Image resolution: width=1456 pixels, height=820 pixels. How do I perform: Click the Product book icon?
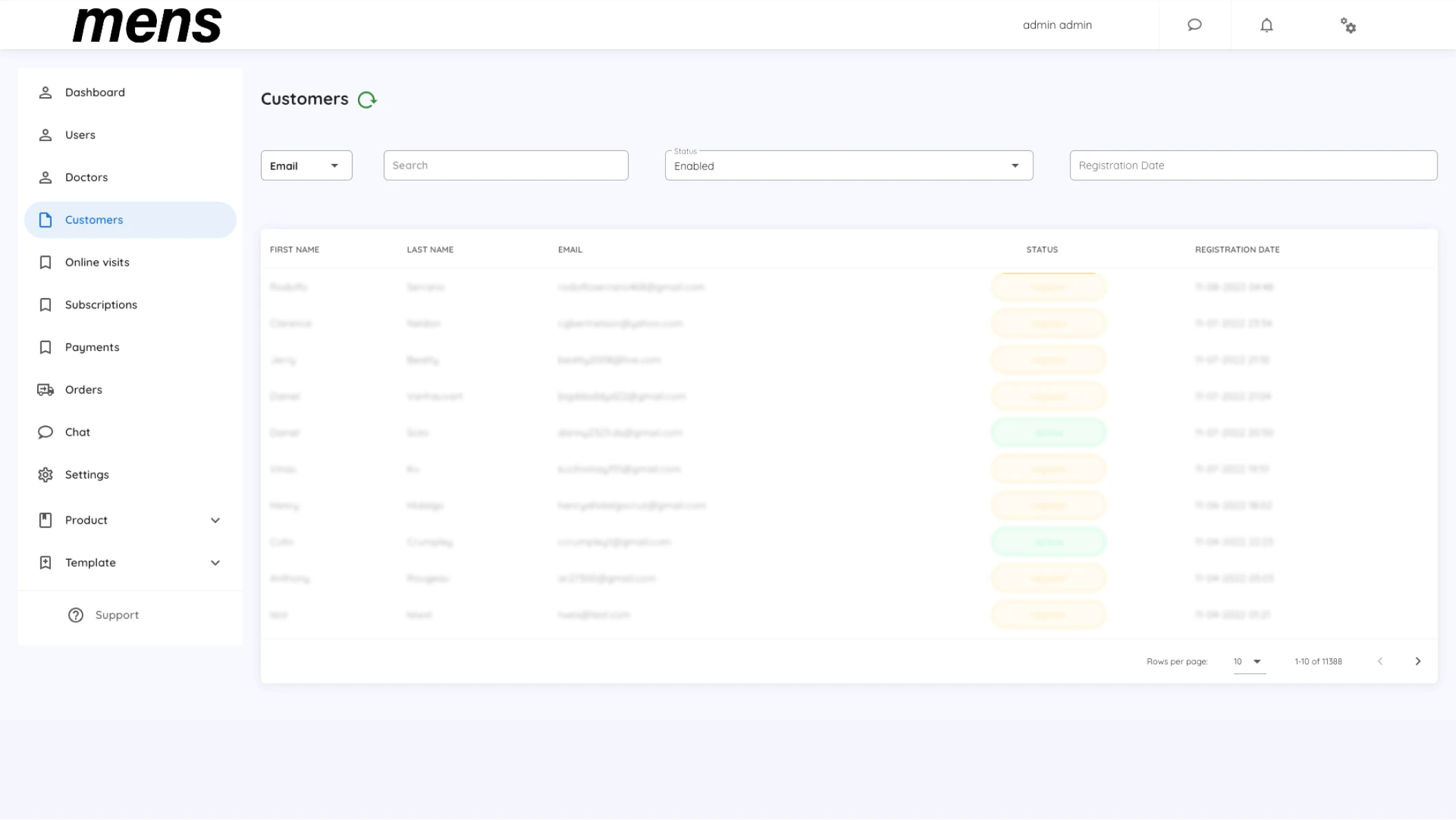click(x=45, y=521)
